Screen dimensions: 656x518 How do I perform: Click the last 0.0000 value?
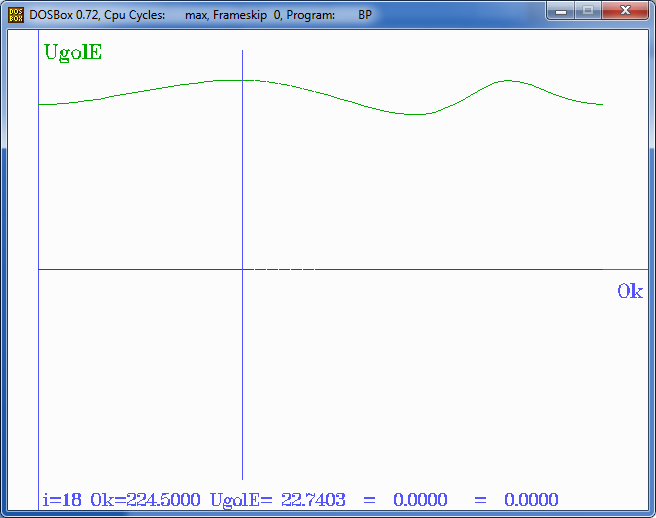[x=531, y=500]
